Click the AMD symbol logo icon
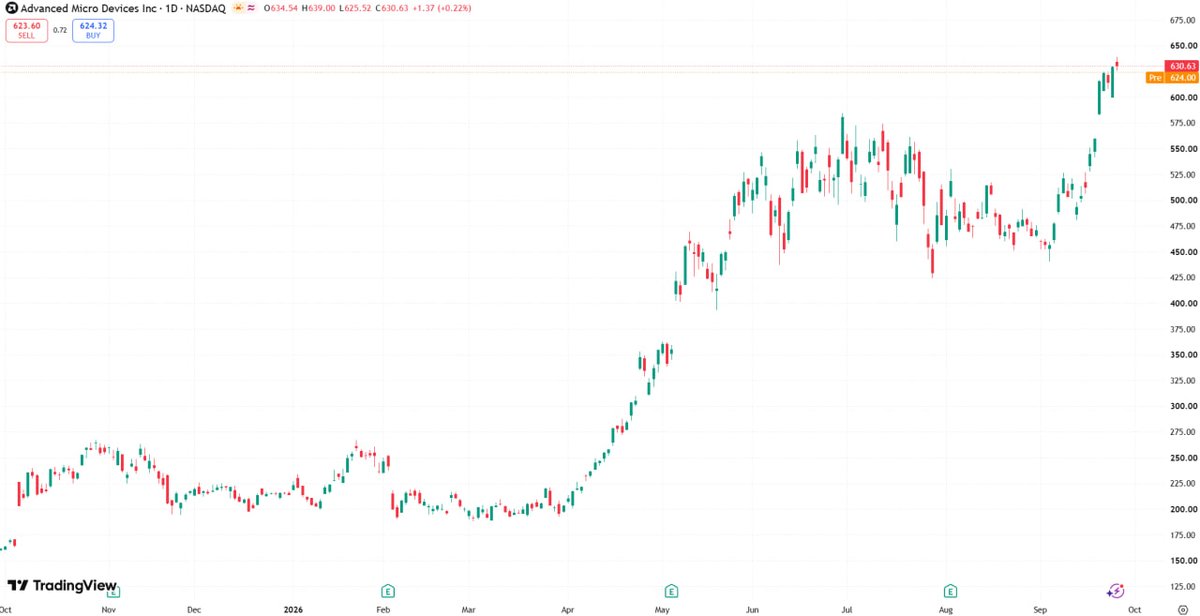The height and width of the screenshot is (616, 1200). [11, 8]
